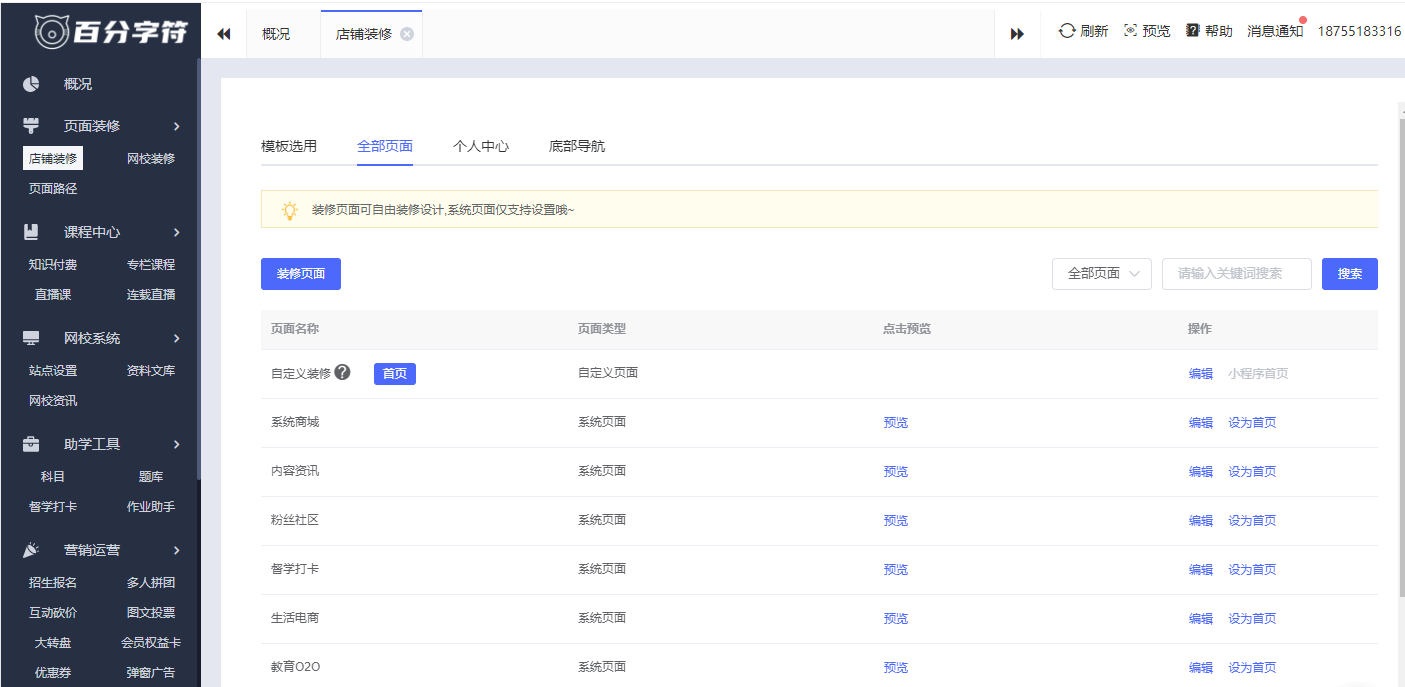Click the lightbulb tip icon
This screenshot has width=1405, height=687.
point(290,210)
